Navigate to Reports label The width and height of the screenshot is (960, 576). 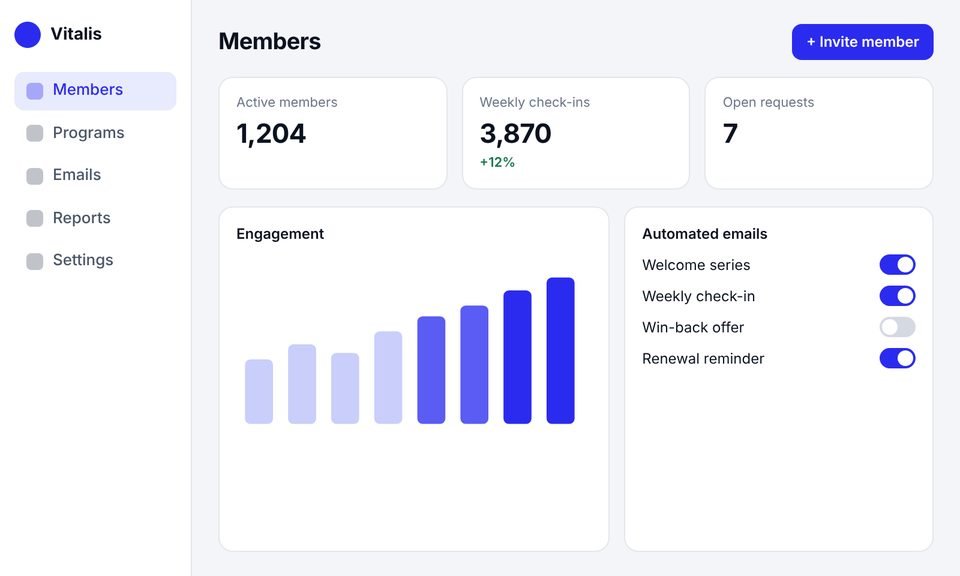[x=81, y=218]
